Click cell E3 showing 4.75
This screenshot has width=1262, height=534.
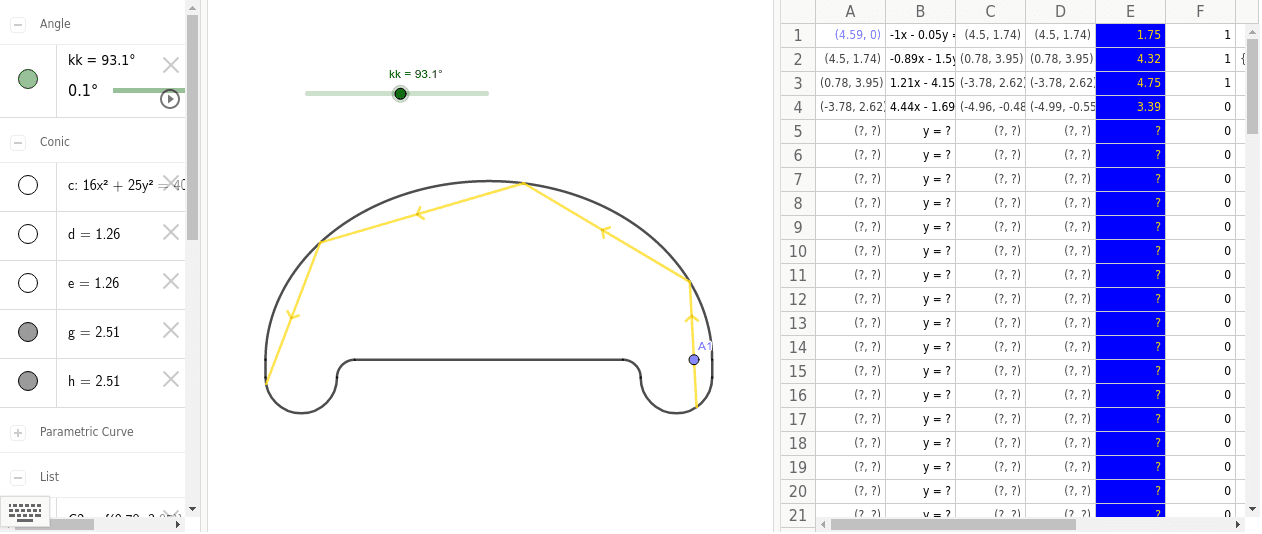point(1130,83)
